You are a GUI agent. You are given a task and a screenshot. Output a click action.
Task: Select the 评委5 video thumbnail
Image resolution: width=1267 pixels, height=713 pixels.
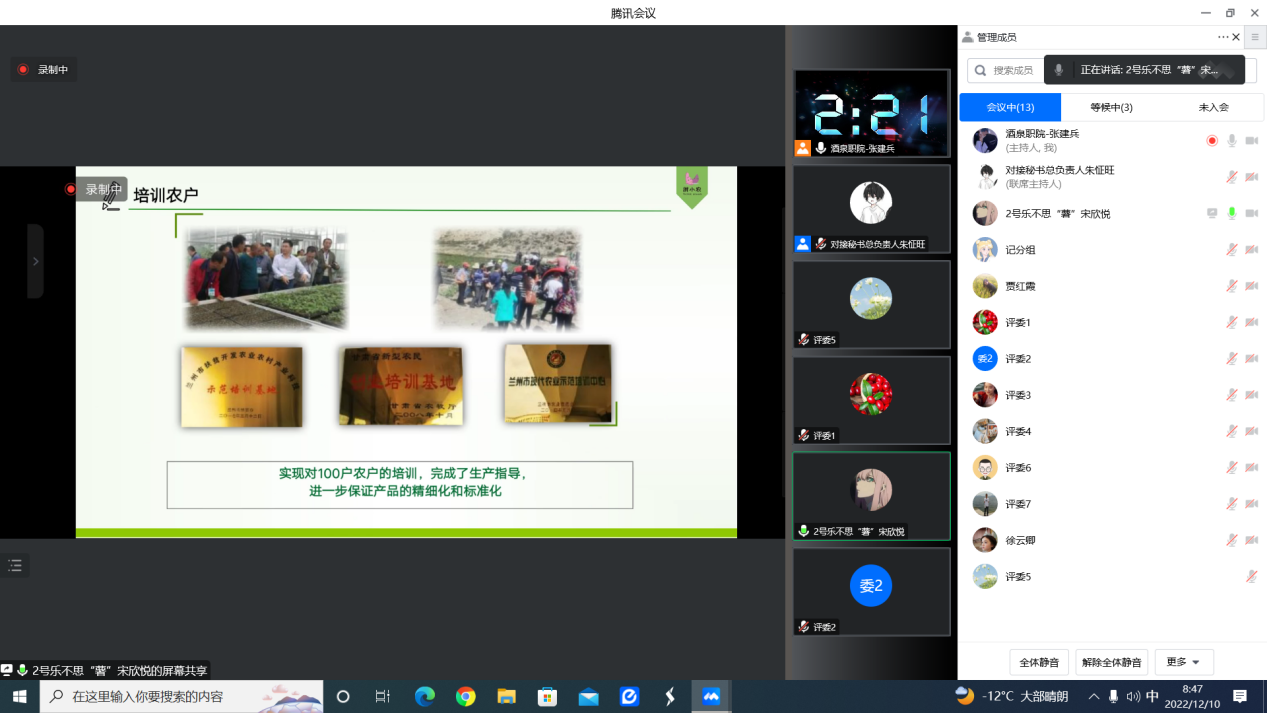click(871, 305)
